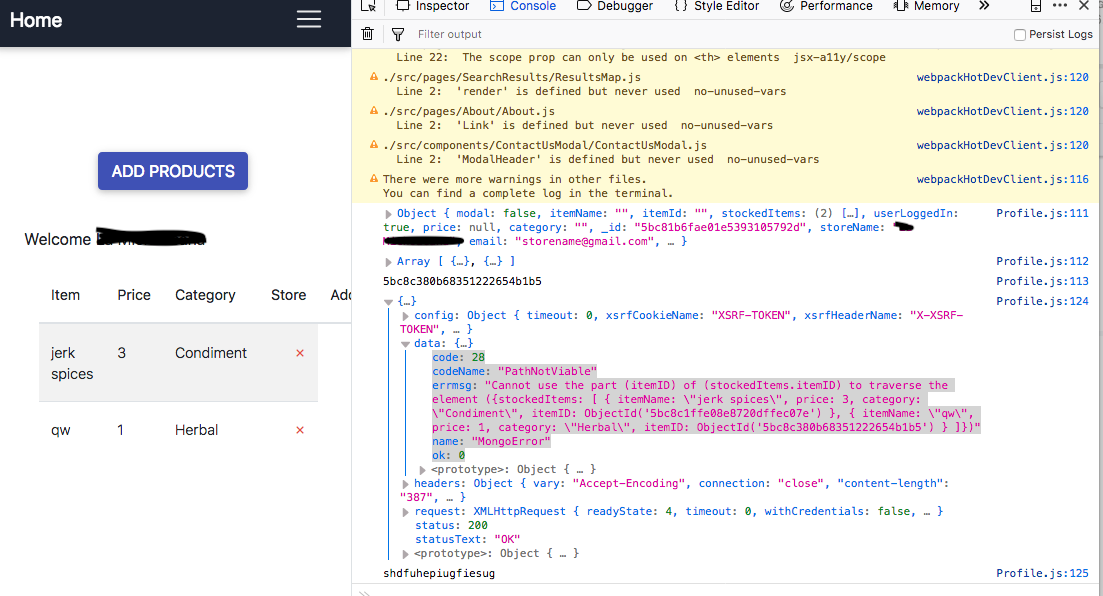1103x596 pixels.
Task: Expand the logged Array entry
Action: [388, 262]
